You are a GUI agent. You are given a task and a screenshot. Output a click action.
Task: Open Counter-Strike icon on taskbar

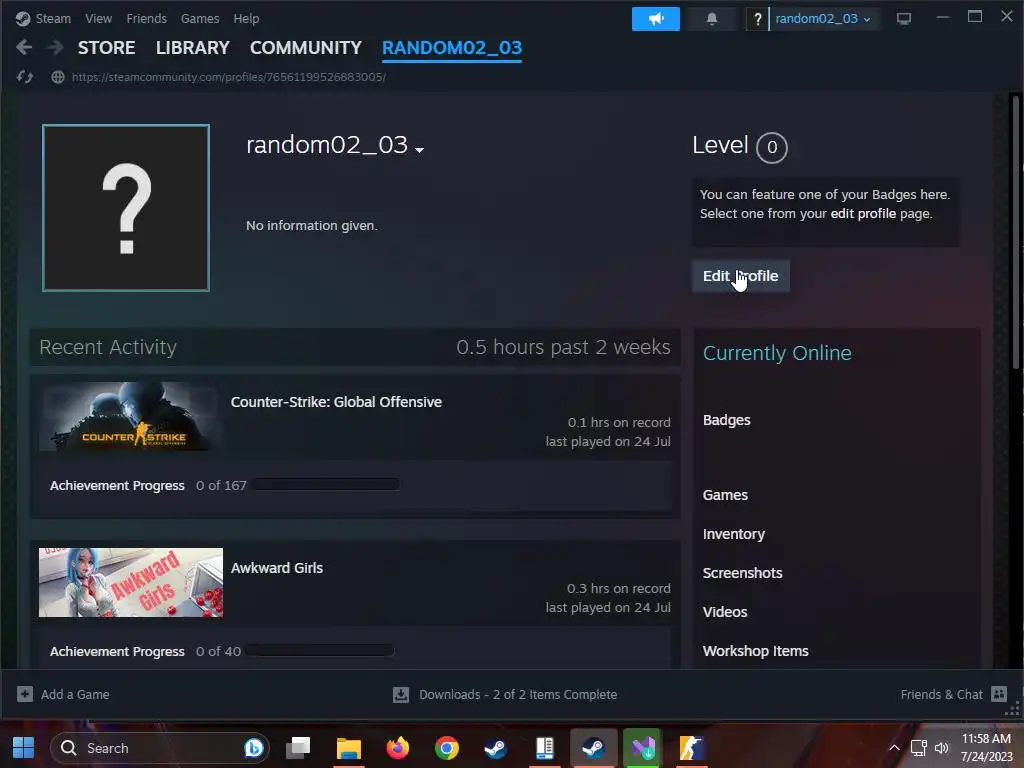[x=692, y=748]
